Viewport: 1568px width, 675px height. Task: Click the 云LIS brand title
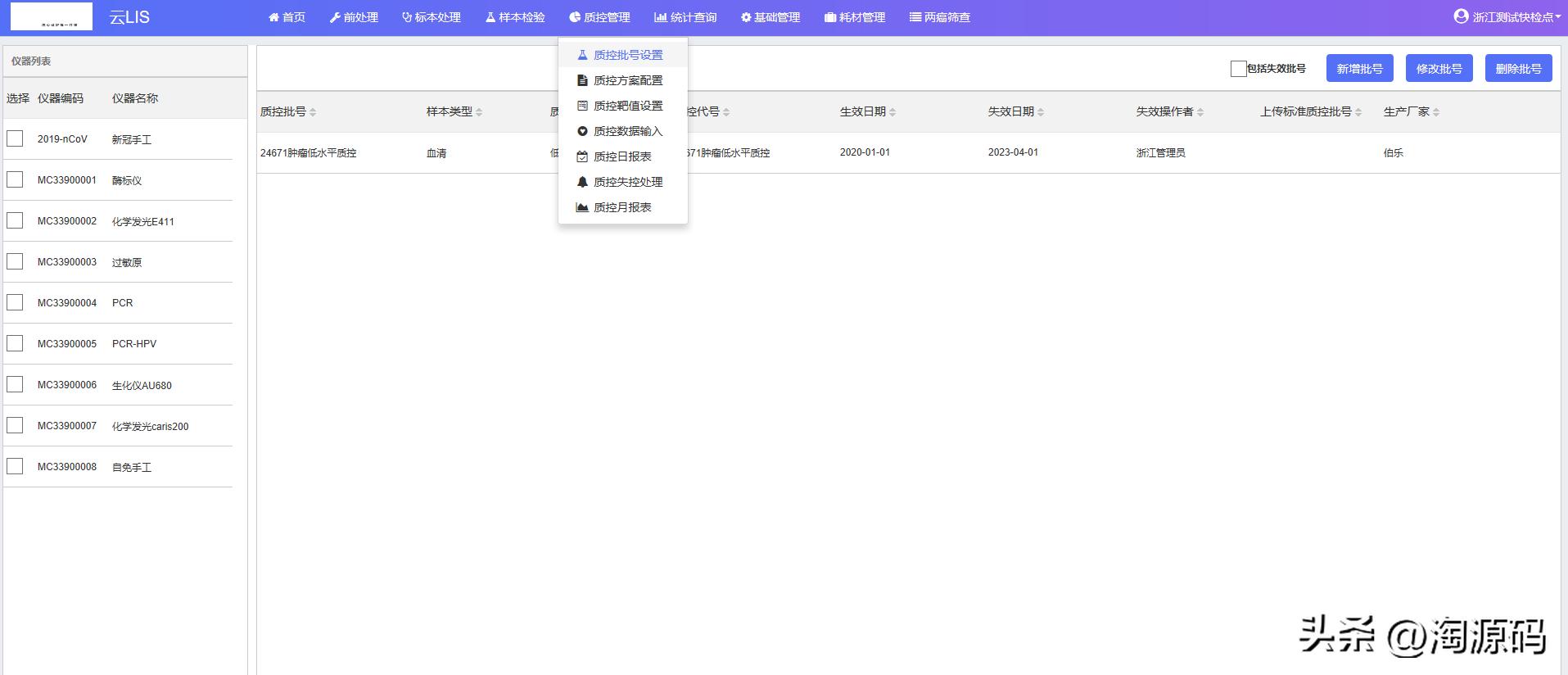[x=129, y=17]
